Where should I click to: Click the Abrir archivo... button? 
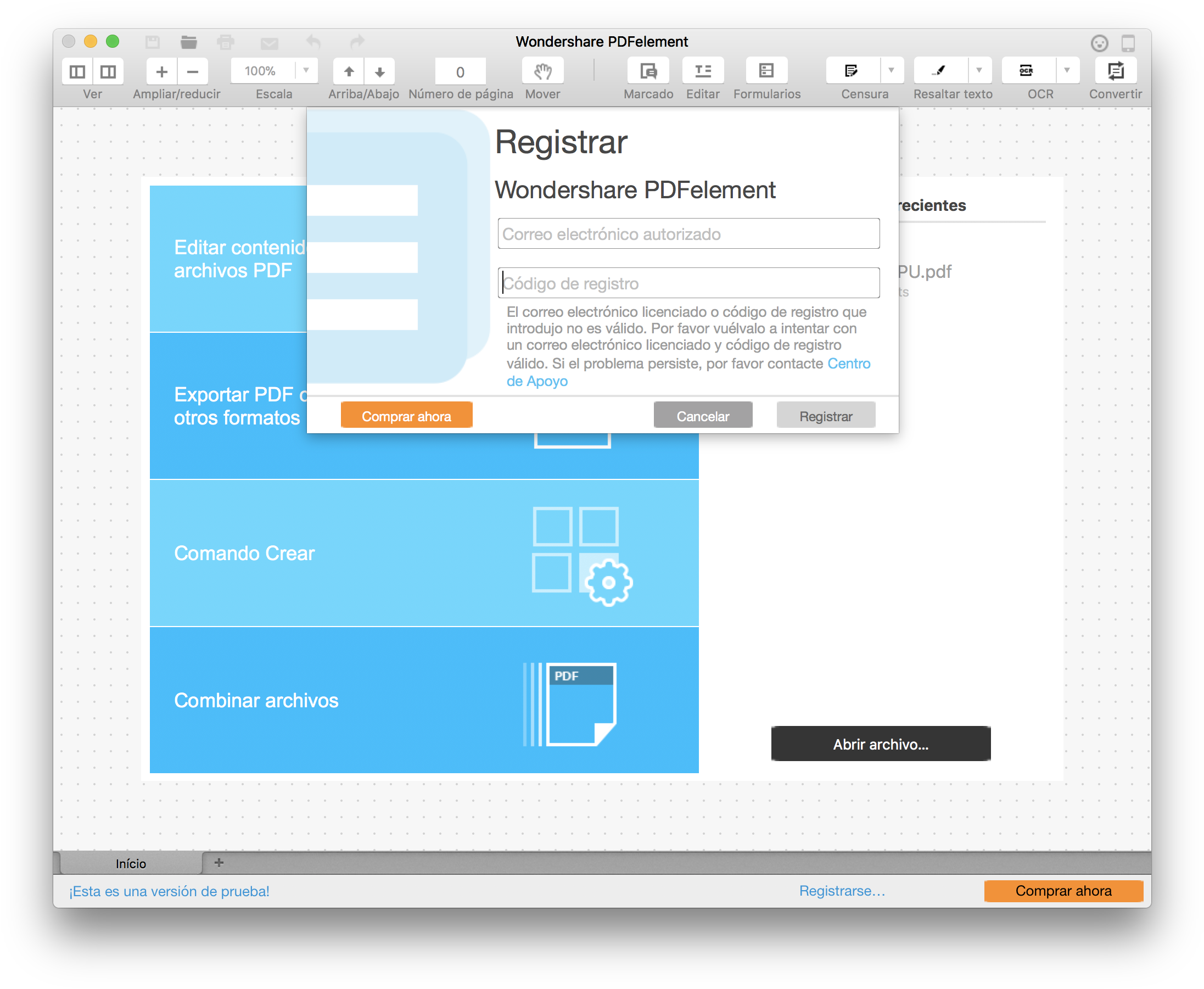point(880,744)
